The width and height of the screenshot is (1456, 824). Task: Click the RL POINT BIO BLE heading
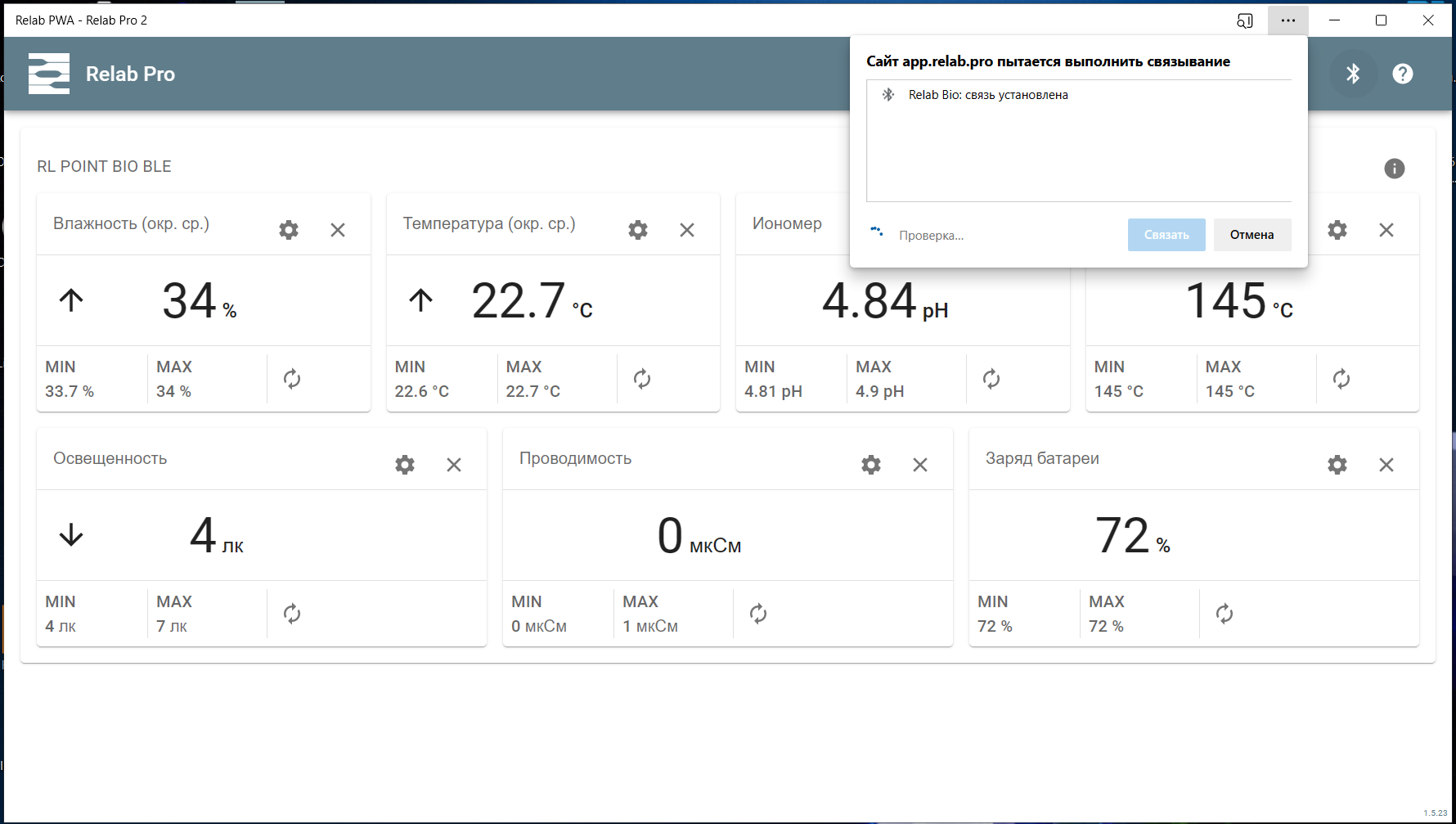(104, 166)
